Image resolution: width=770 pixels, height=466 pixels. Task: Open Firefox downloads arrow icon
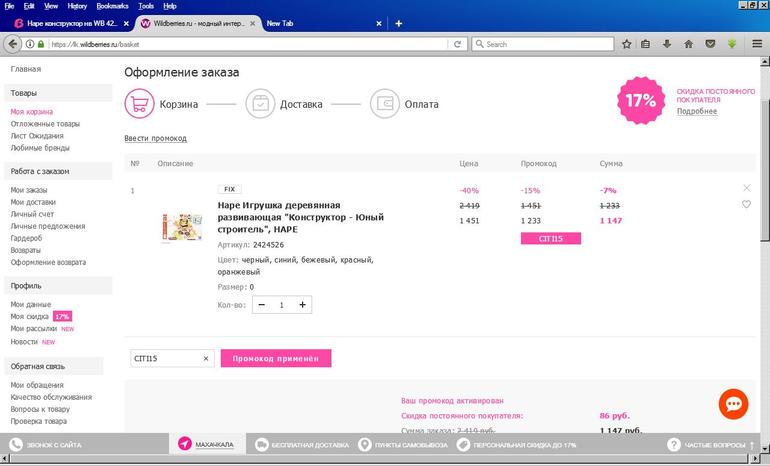pyautogui.click(x=668, y=44)
